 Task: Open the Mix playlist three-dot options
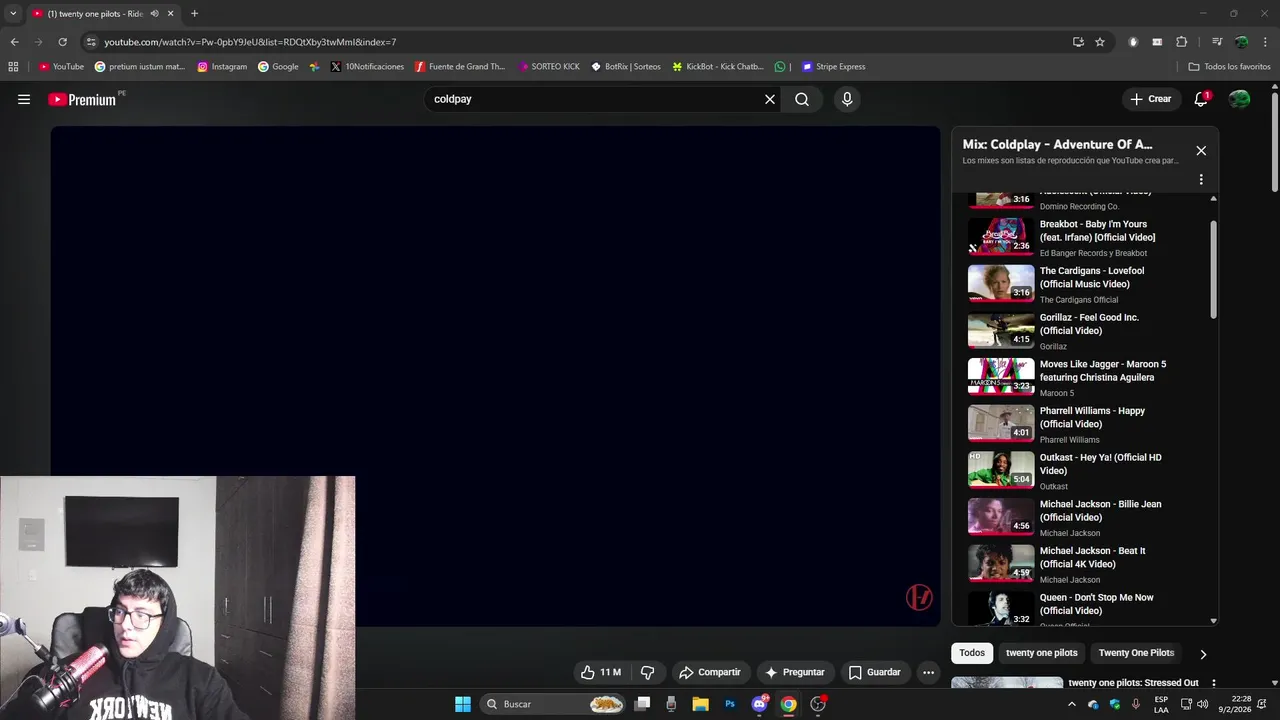click(1201, 180)
